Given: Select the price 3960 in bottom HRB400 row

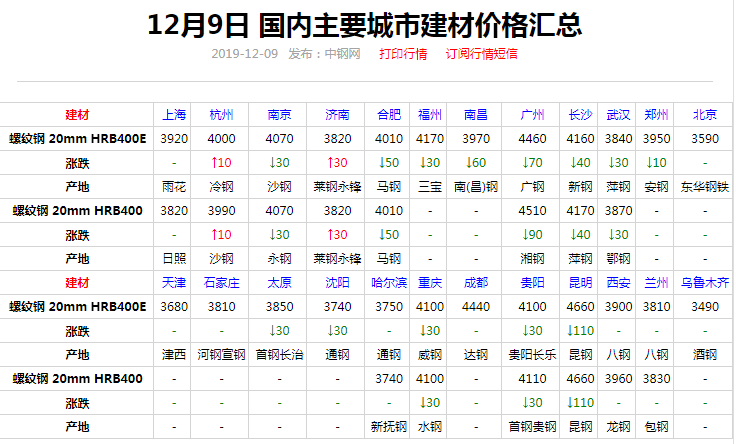Looking at the screenshot, I should point(618,379).
